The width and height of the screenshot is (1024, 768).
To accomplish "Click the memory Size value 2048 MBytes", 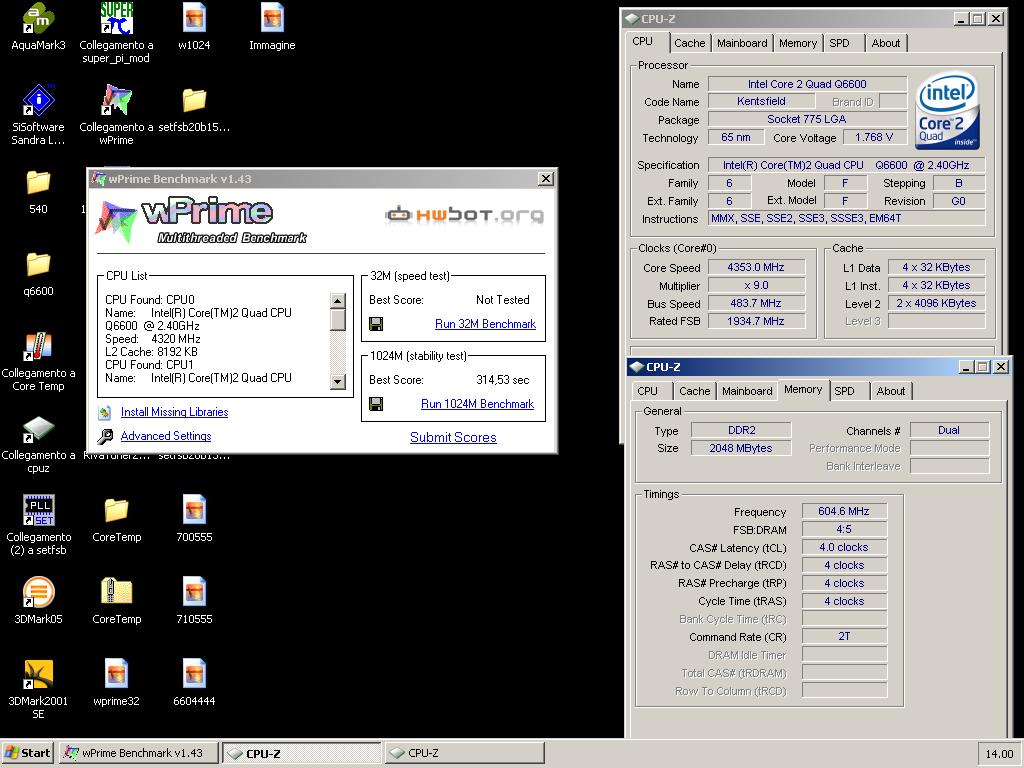I will pos(741,448).
